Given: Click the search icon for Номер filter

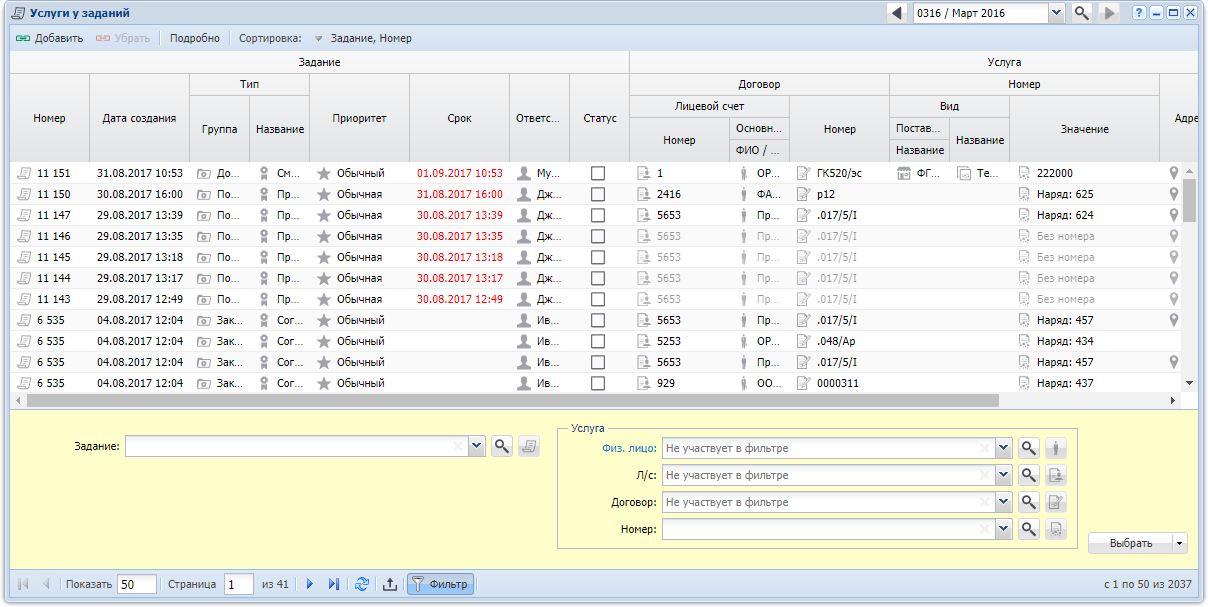Looking at the screenshot, I should (1029, 529).
